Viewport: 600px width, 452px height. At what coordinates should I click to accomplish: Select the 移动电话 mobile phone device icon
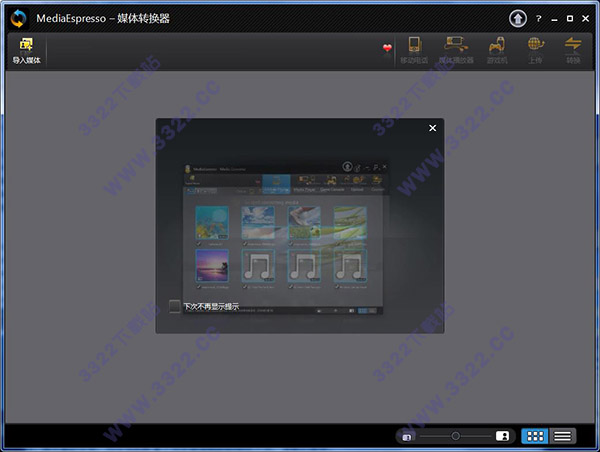pos(414,50)
